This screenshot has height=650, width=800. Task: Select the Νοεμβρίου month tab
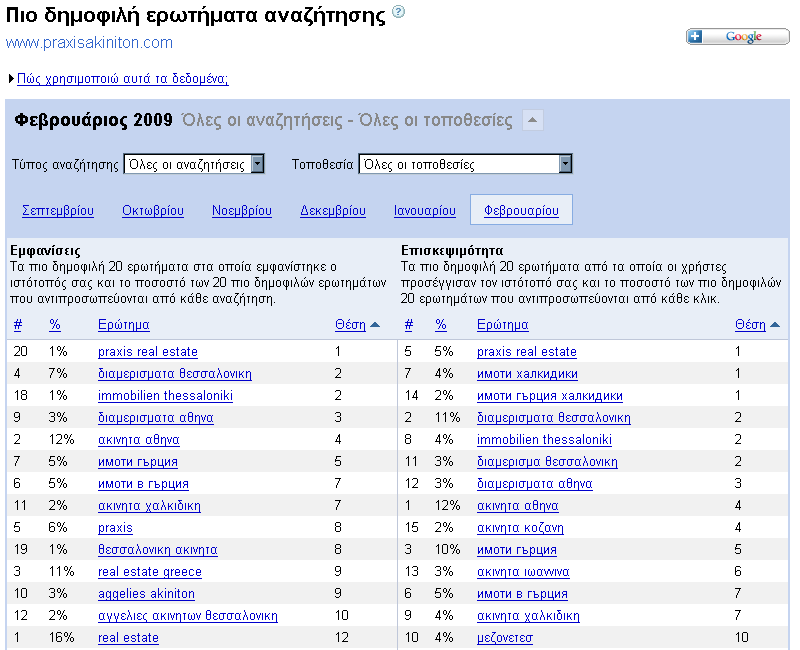point(242,211)
